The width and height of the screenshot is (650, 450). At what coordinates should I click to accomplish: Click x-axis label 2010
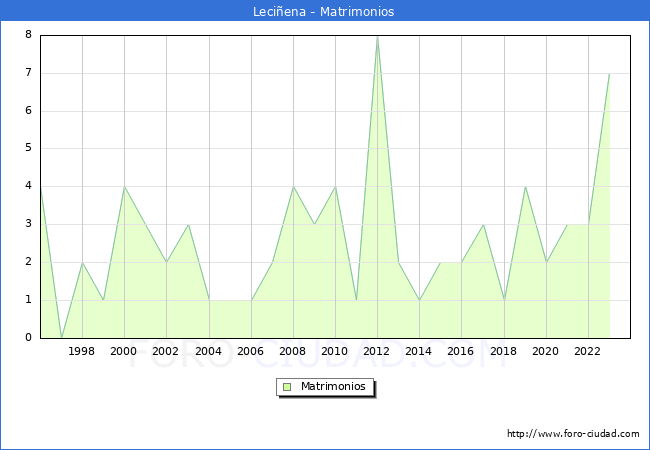pyautogui.click(x=335, y=351)
